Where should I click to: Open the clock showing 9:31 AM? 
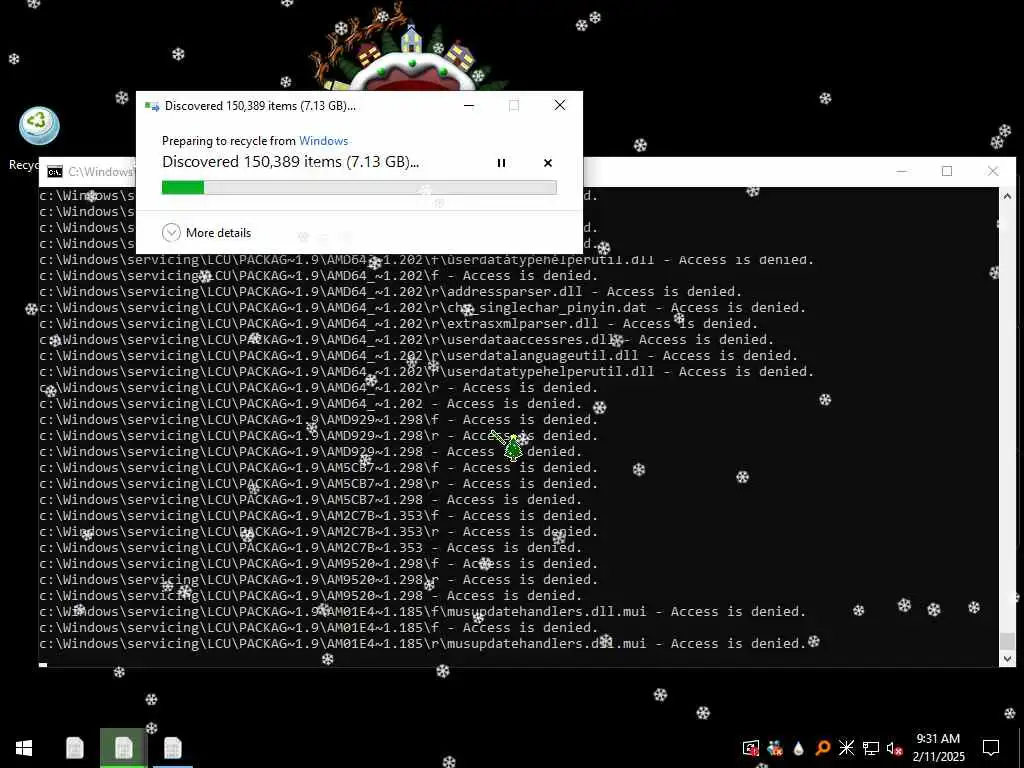pos(938,739)
